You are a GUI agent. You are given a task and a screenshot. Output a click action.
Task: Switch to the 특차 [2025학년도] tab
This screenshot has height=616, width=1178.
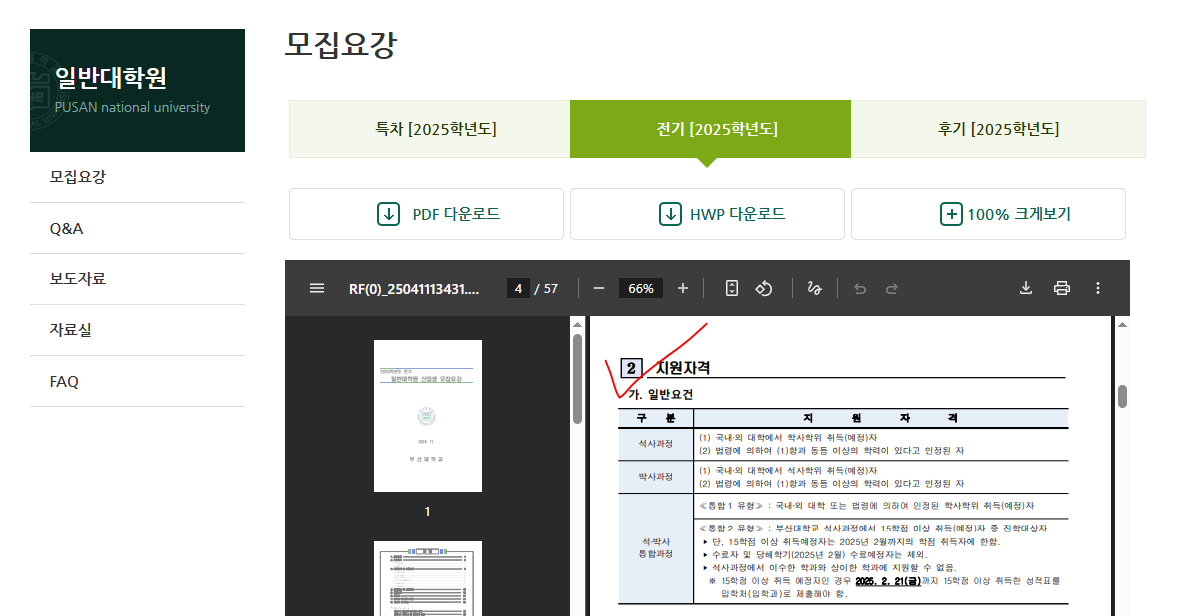tap(430, 129)
